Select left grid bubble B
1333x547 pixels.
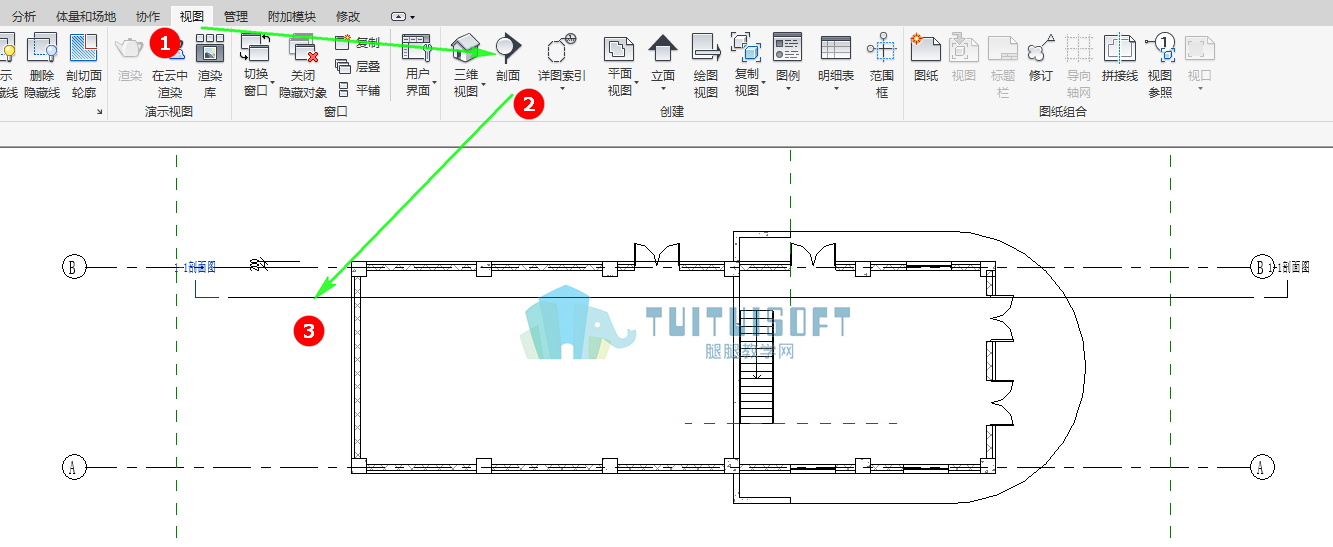[73, 267]
